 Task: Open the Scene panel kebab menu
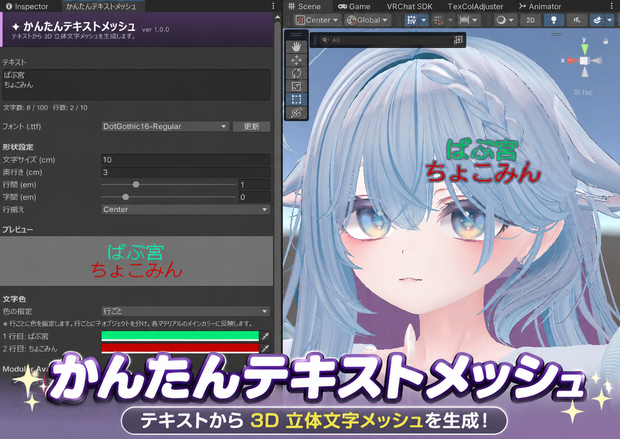click(x=614, y=6)
